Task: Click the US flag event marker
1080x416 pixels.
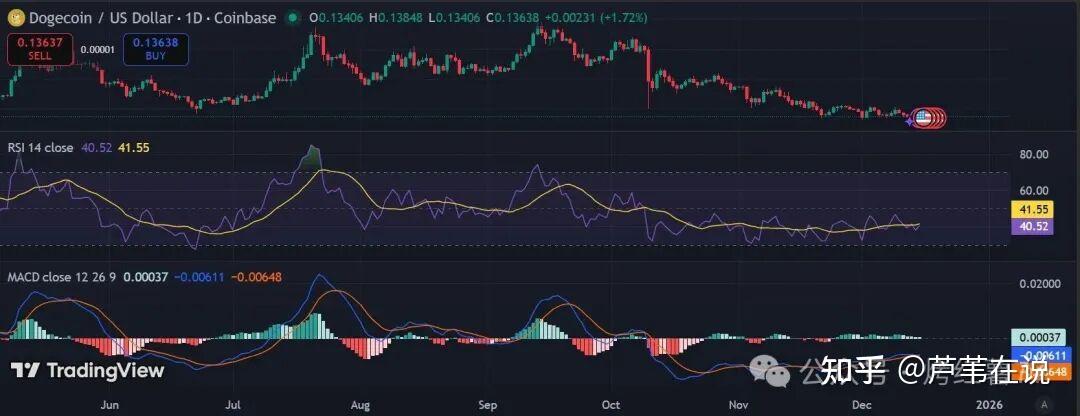Action: pos(923,119)
